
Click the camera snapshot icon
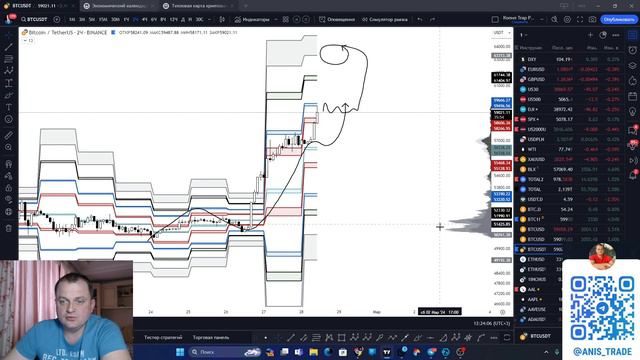tap(592, 19)
